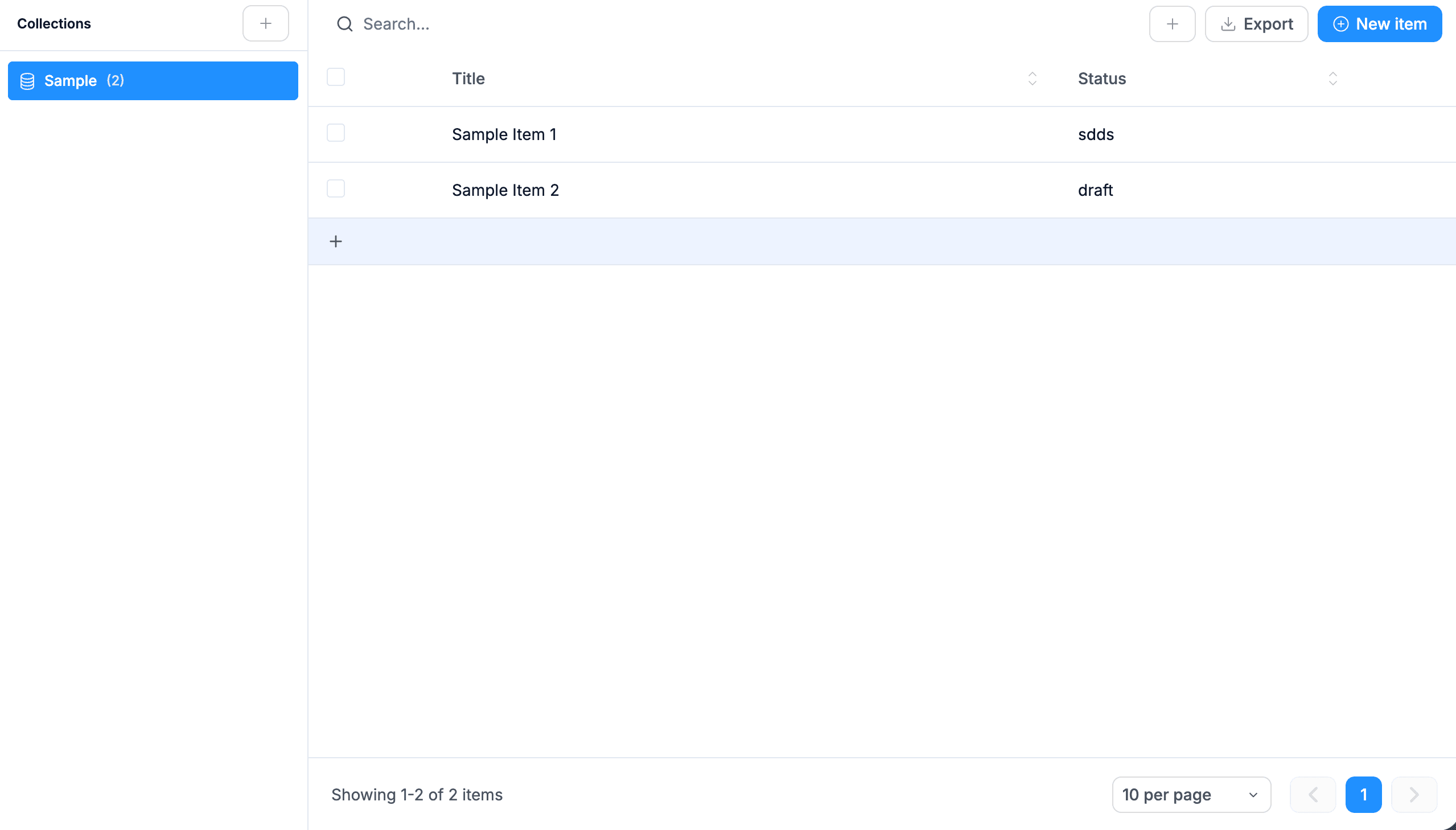Open the row for Sample Item 2
Image resolution: width=1456 pixels, height=830 pixels.
[x=505, y=190]
